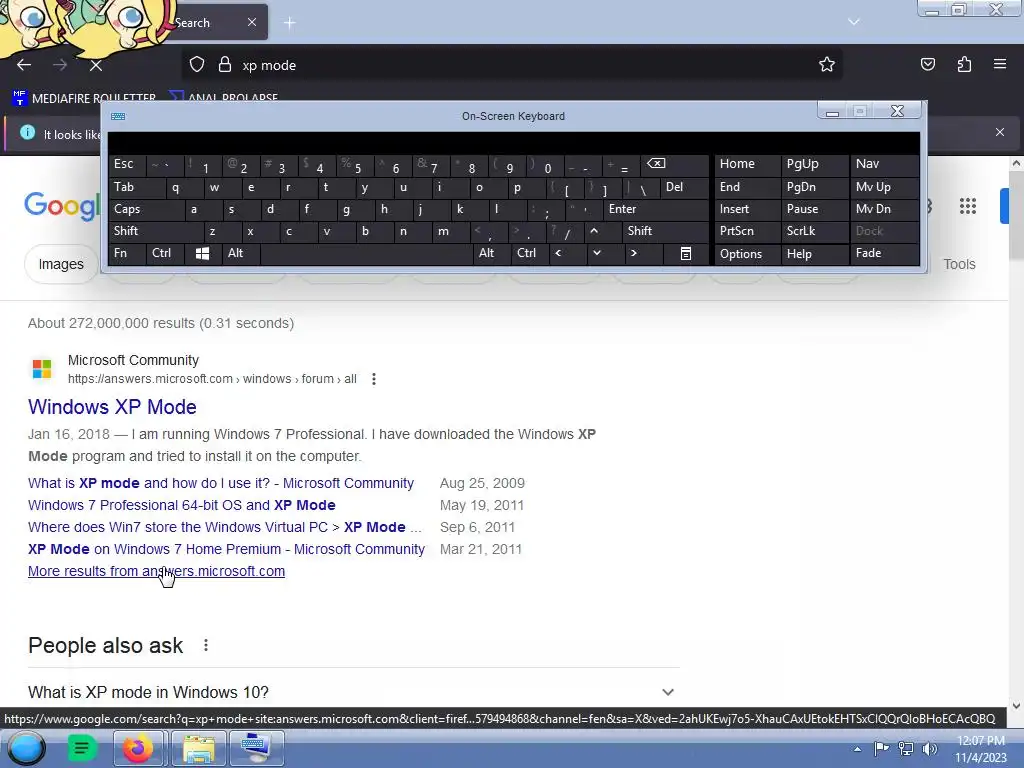Open the Firefox hamburger menu
Screen dimensions: 1024x768
pos(1000,64)
